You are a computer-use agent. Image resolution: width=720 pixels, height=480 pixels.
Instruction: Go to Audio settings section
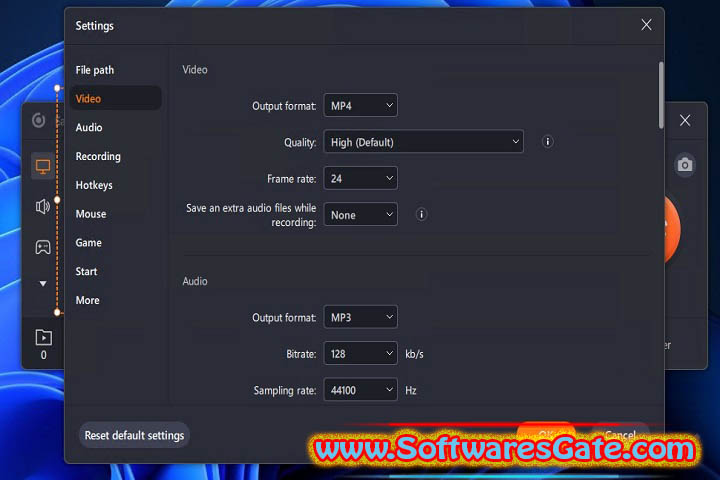point(89,128)
